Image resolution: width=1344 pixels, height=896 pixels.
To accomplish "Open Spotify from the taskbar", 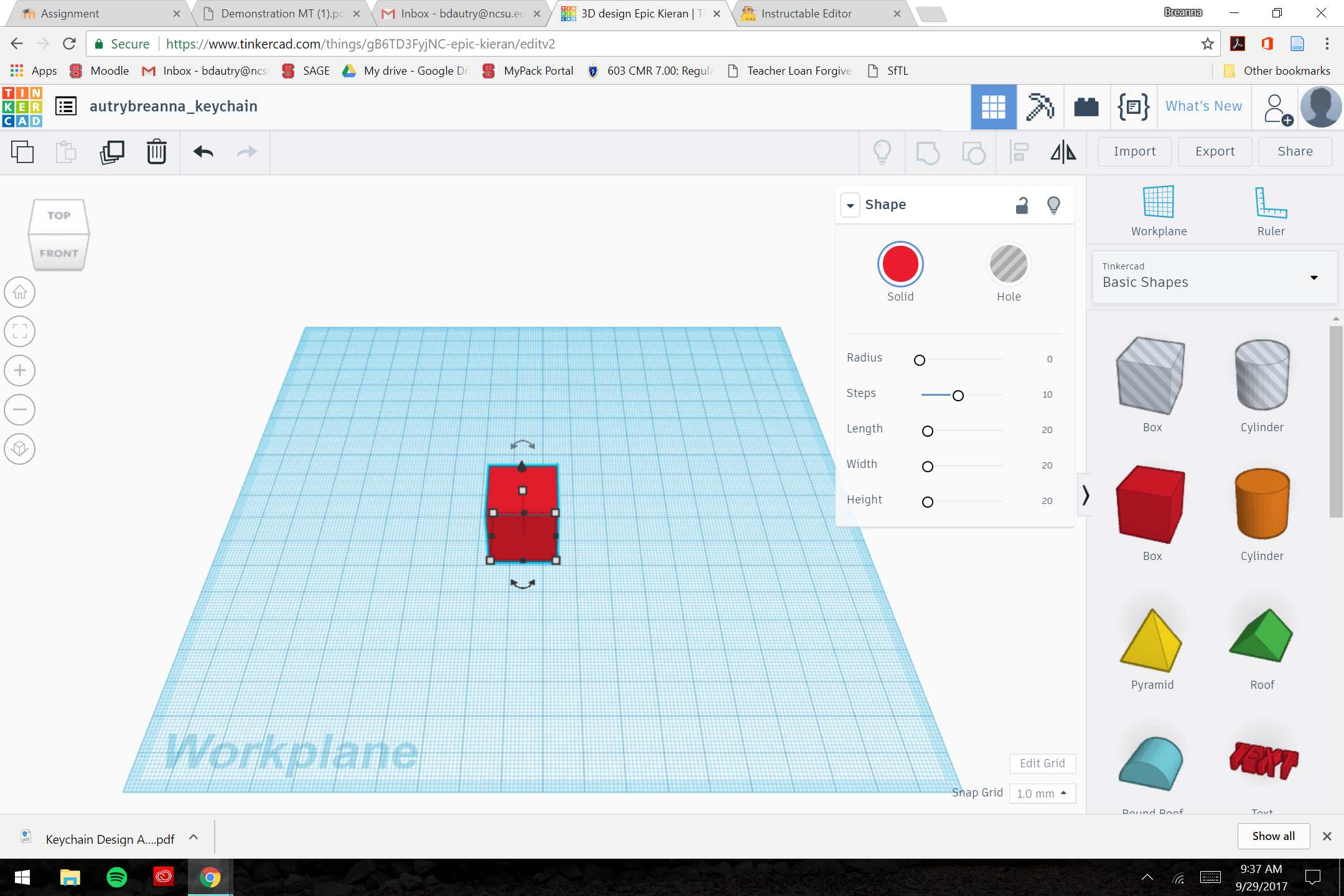I will pos(118,878).
